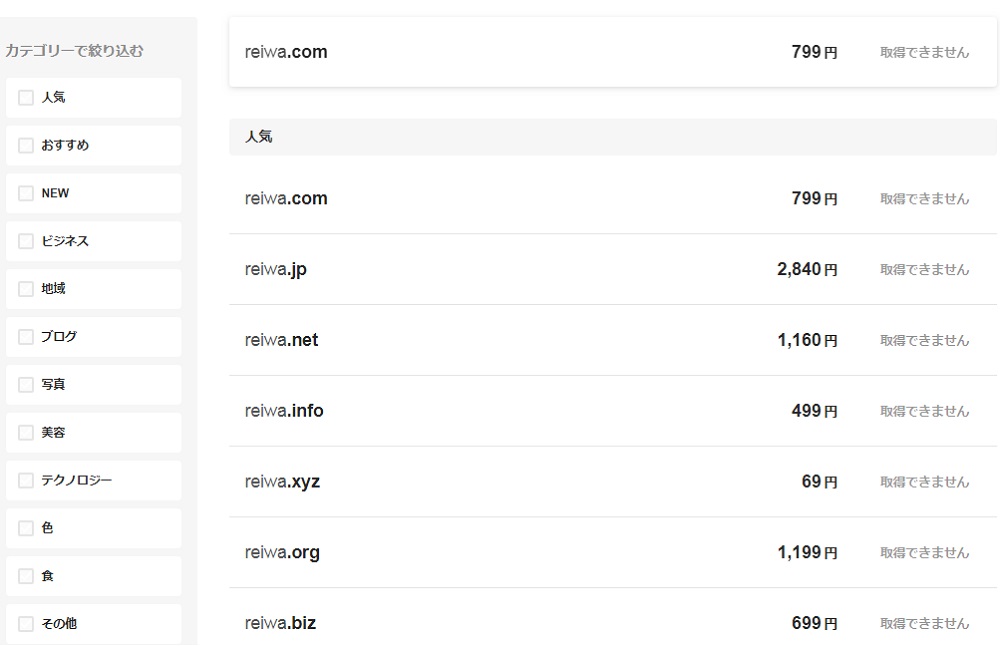Check the ブログ filter checkbox
The width and height of the screenshot is (1000, 646).
(x=26, y=337)
